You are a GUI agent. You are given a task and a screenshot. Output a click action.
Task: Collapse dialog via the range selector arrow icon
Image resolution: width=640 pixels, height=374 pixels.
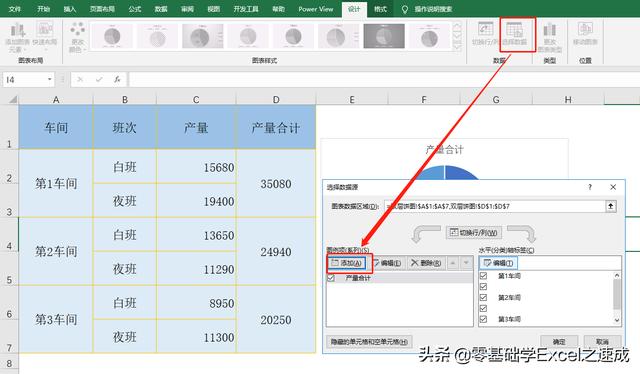click(611, 206)
